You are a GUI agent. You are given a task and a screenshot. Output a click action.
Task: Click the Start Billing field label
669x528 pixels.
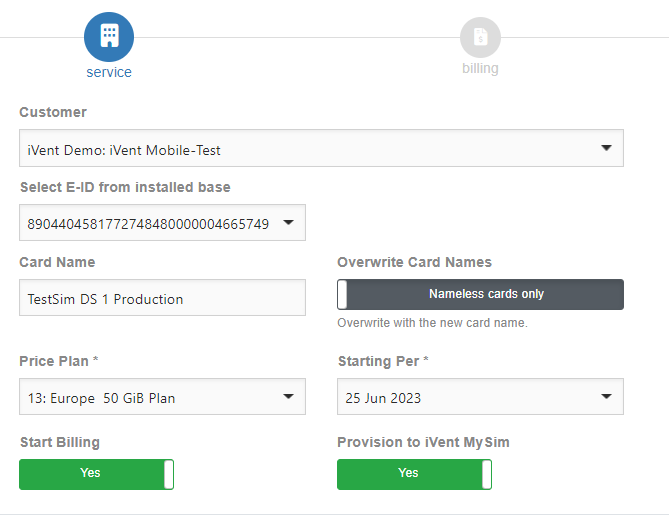[60, 442]
